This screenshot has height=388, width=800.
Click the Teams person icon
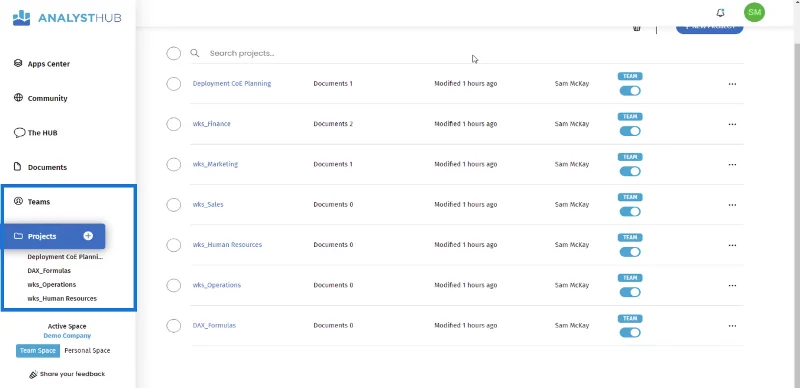18,201
